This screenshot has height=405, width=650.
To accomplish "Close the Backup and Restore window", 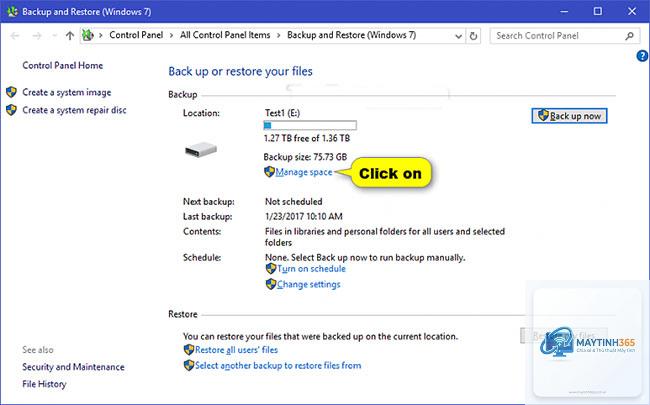I will [x=632, y=12].
